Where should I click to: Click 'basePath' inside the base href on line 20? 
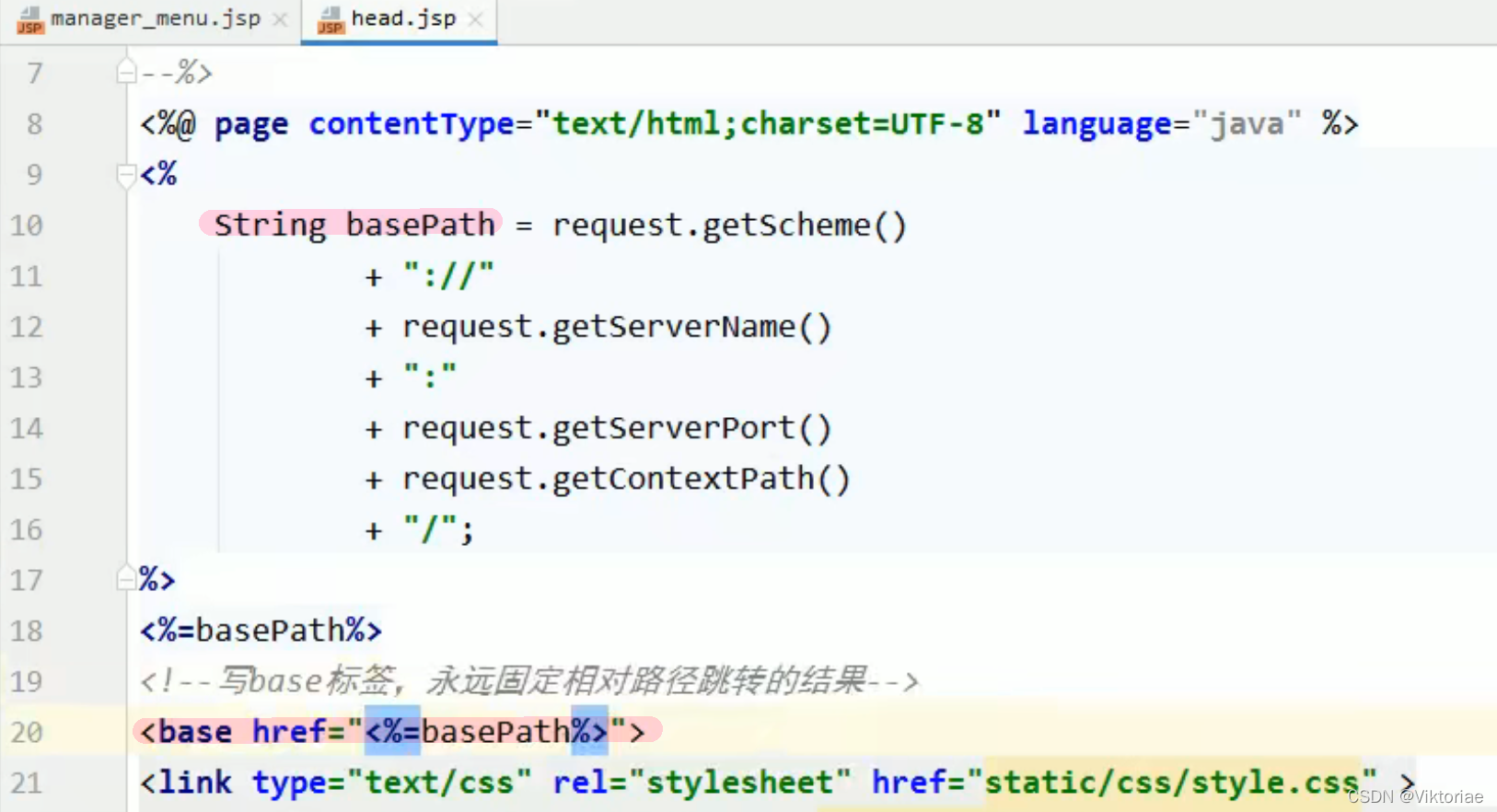495,731
